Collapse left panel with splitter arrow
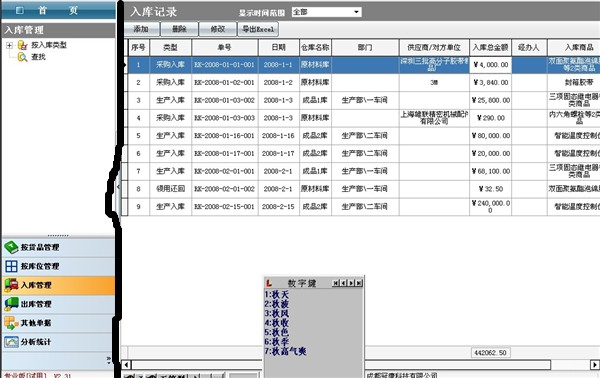The height and width of the screenshot is (378, 600). (118, 187)
